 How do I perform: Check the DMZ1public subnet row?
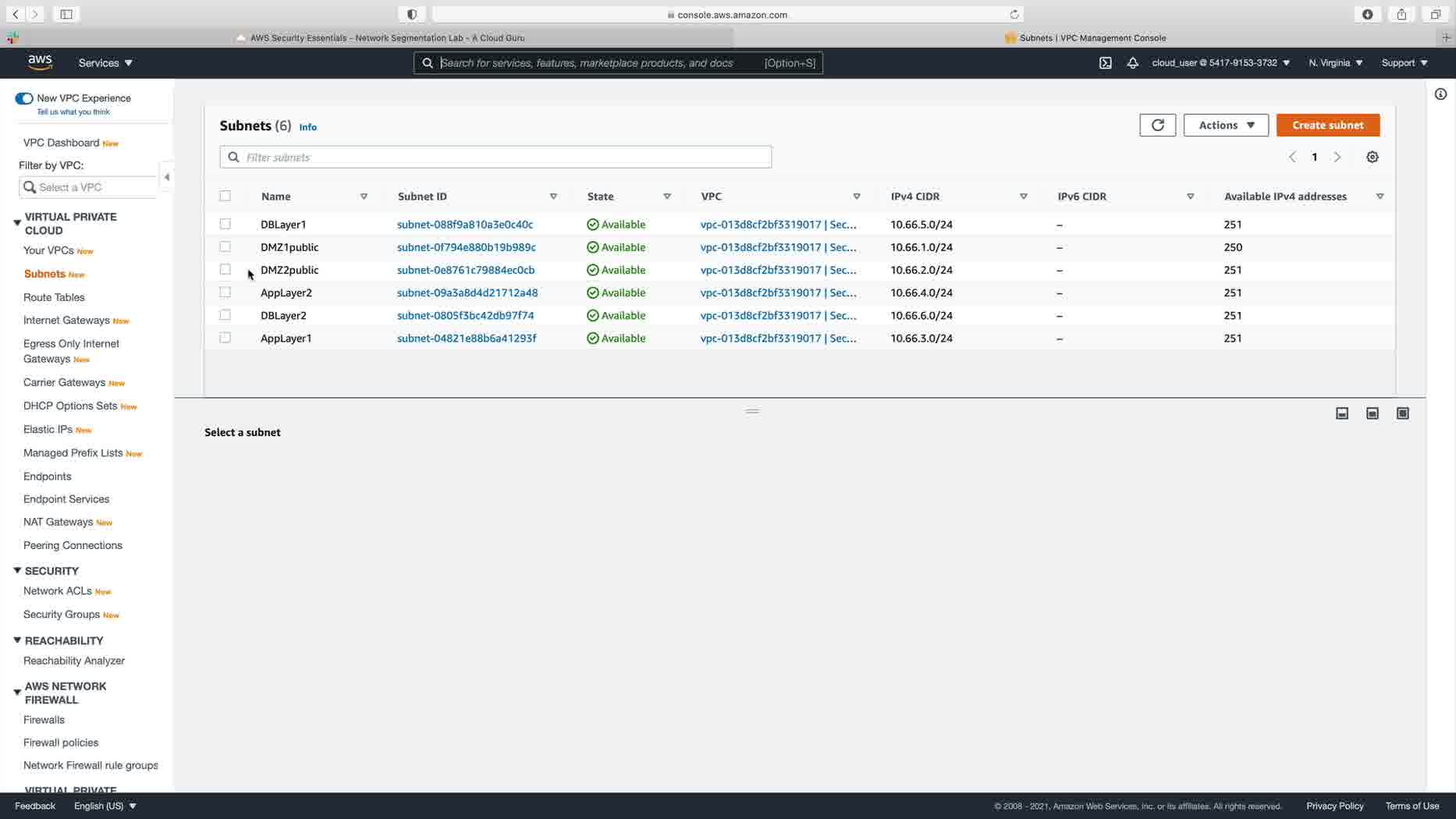pos(226,246)
